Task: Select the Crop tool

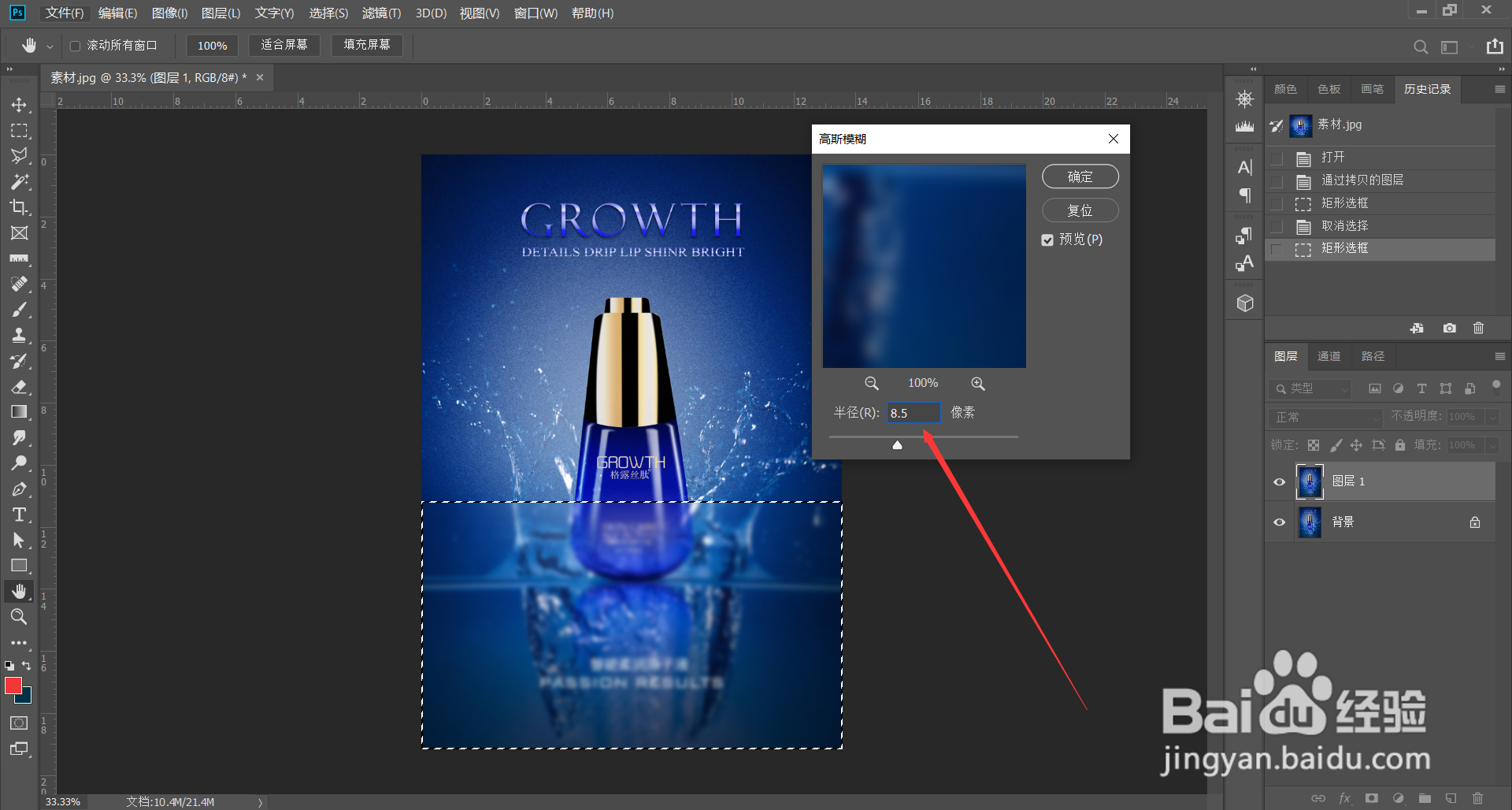Action: point(19,207)
